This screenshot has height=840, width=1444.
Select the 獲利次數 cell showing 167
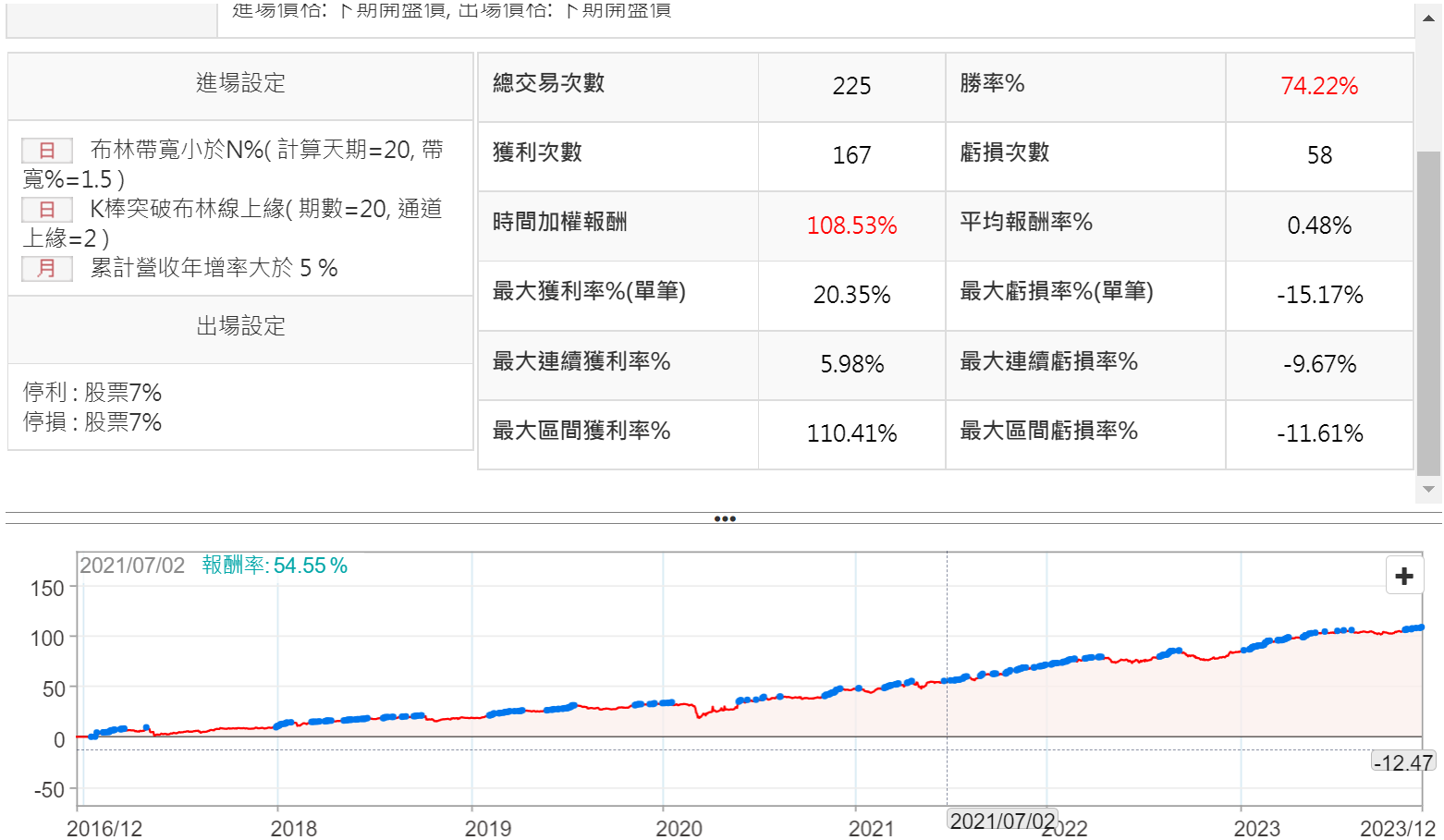850,155
